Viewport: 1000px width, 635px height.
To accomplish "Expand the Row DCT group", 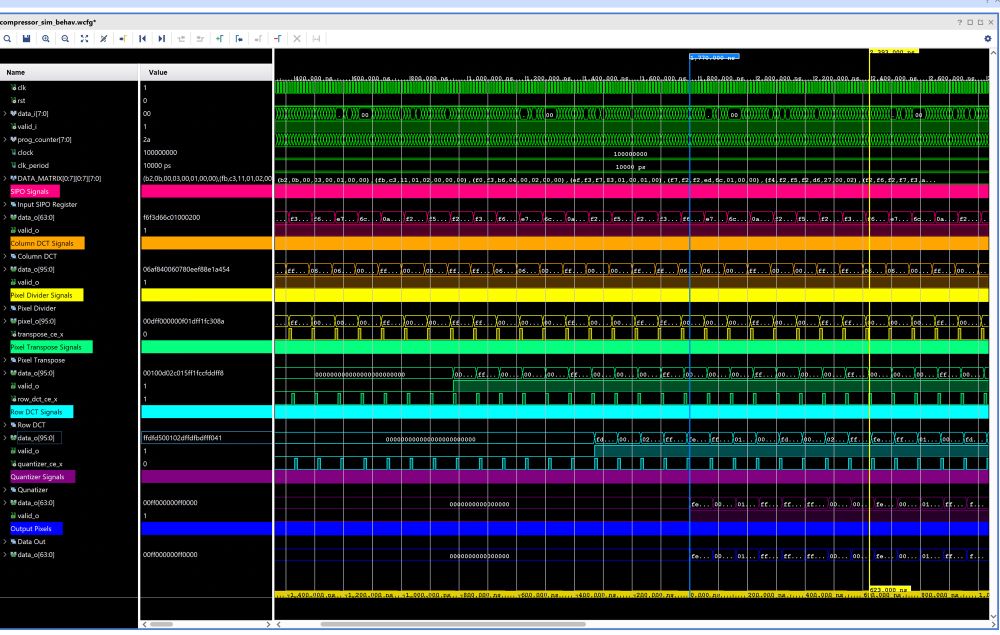I will click(5, 425).
